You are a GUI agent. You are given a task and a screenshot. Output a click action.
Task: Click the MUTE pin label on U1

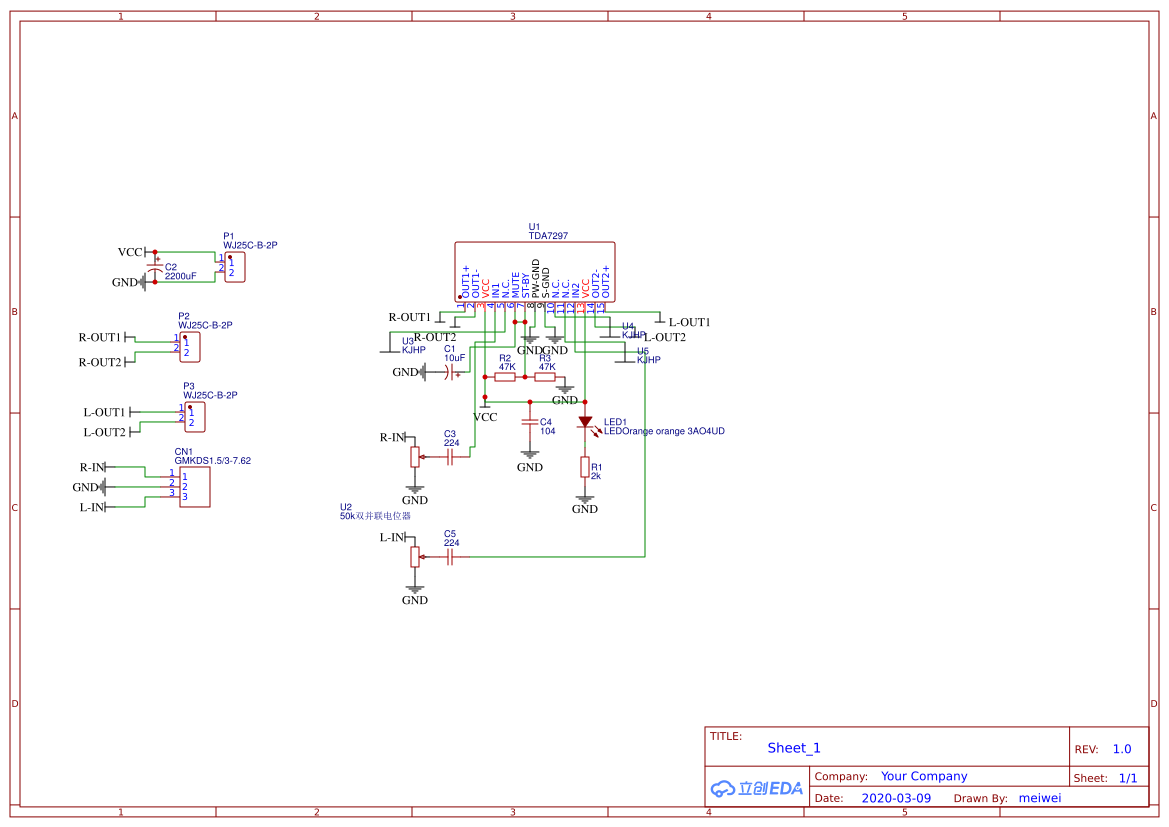[516, 286]
